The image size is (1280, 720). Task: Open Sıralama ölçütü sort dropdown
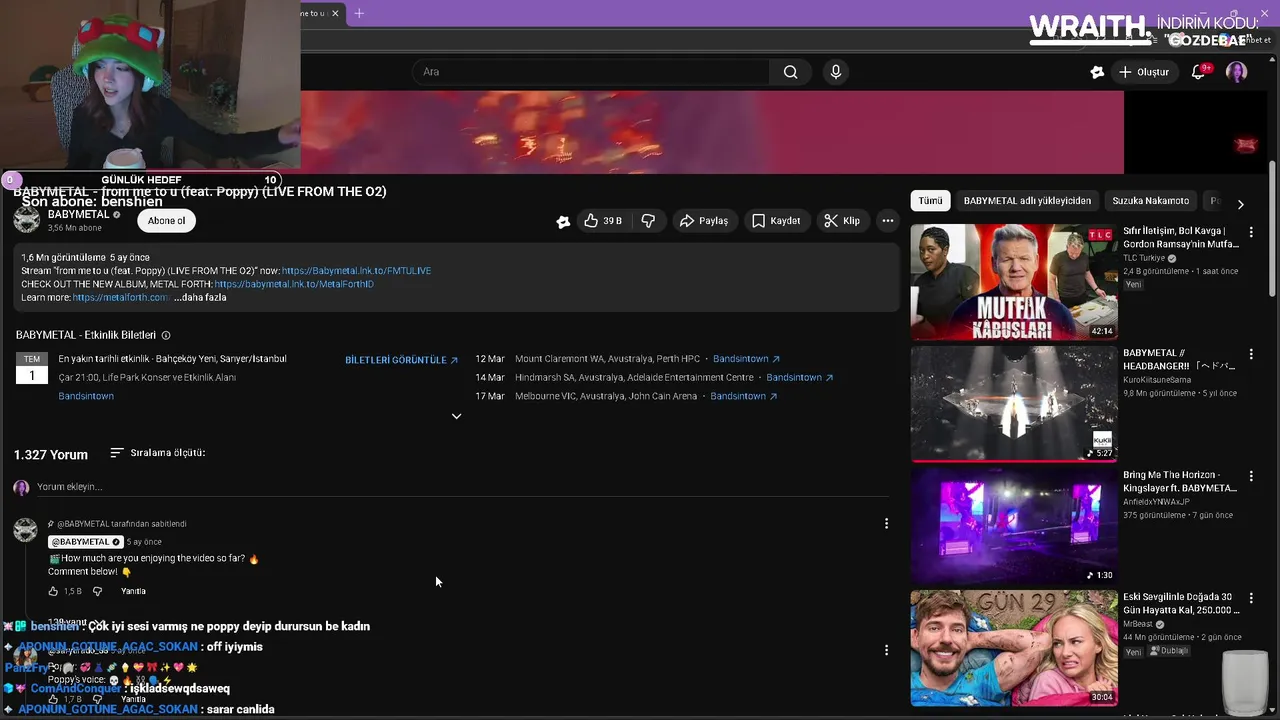(157, 453)
